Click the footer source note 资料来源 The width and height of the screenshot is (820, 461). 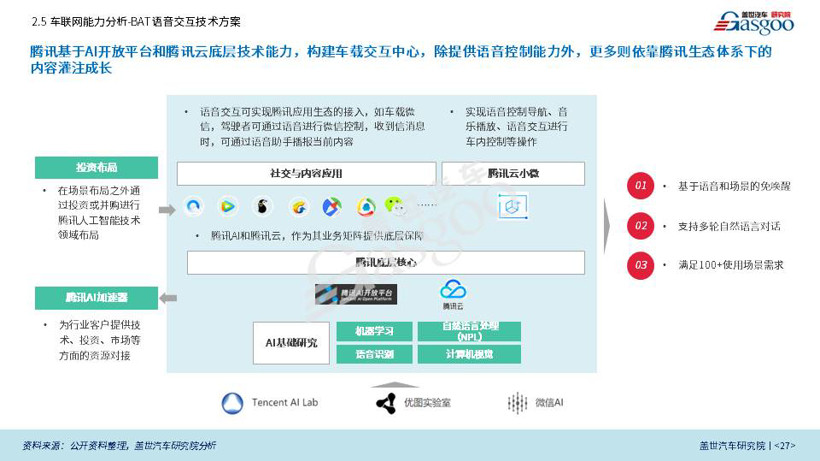coord(119,446)
